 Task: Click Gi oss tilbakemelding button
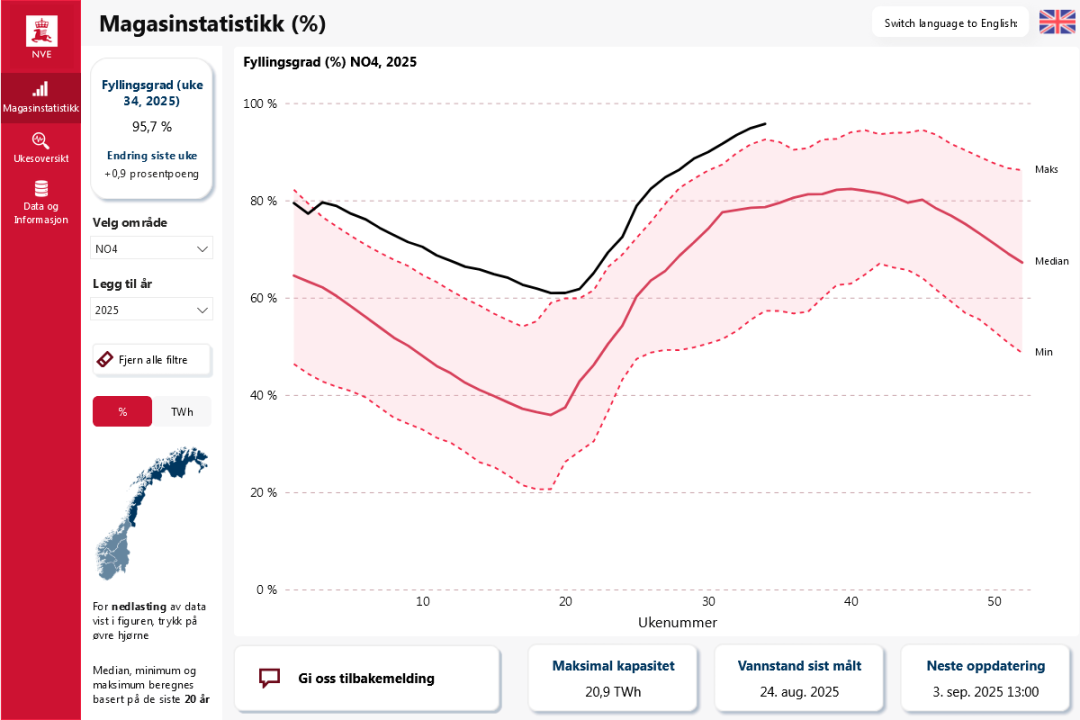click(x=366, y=678)
